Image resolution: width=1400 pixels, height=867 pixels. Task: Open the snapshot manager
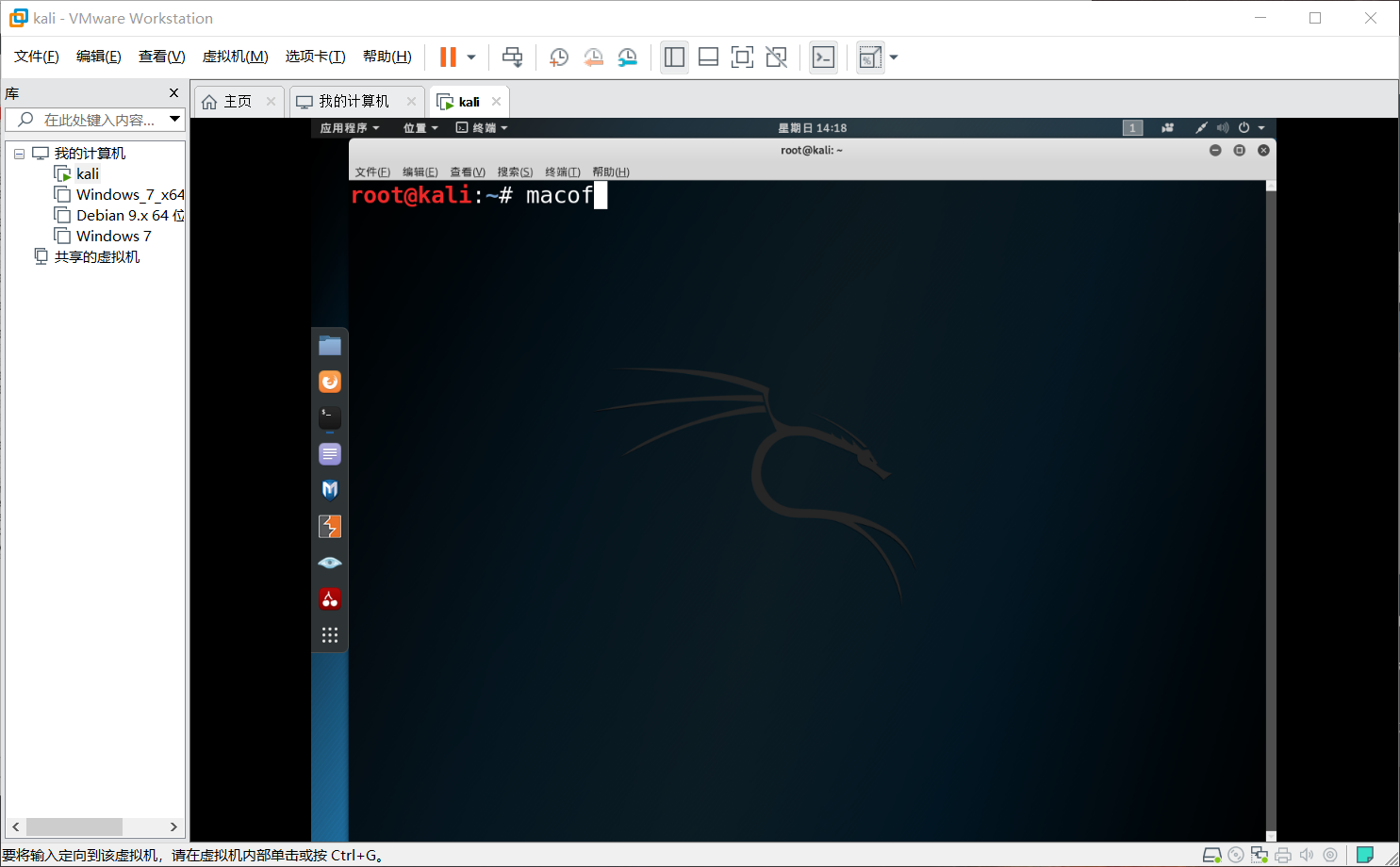627,57
